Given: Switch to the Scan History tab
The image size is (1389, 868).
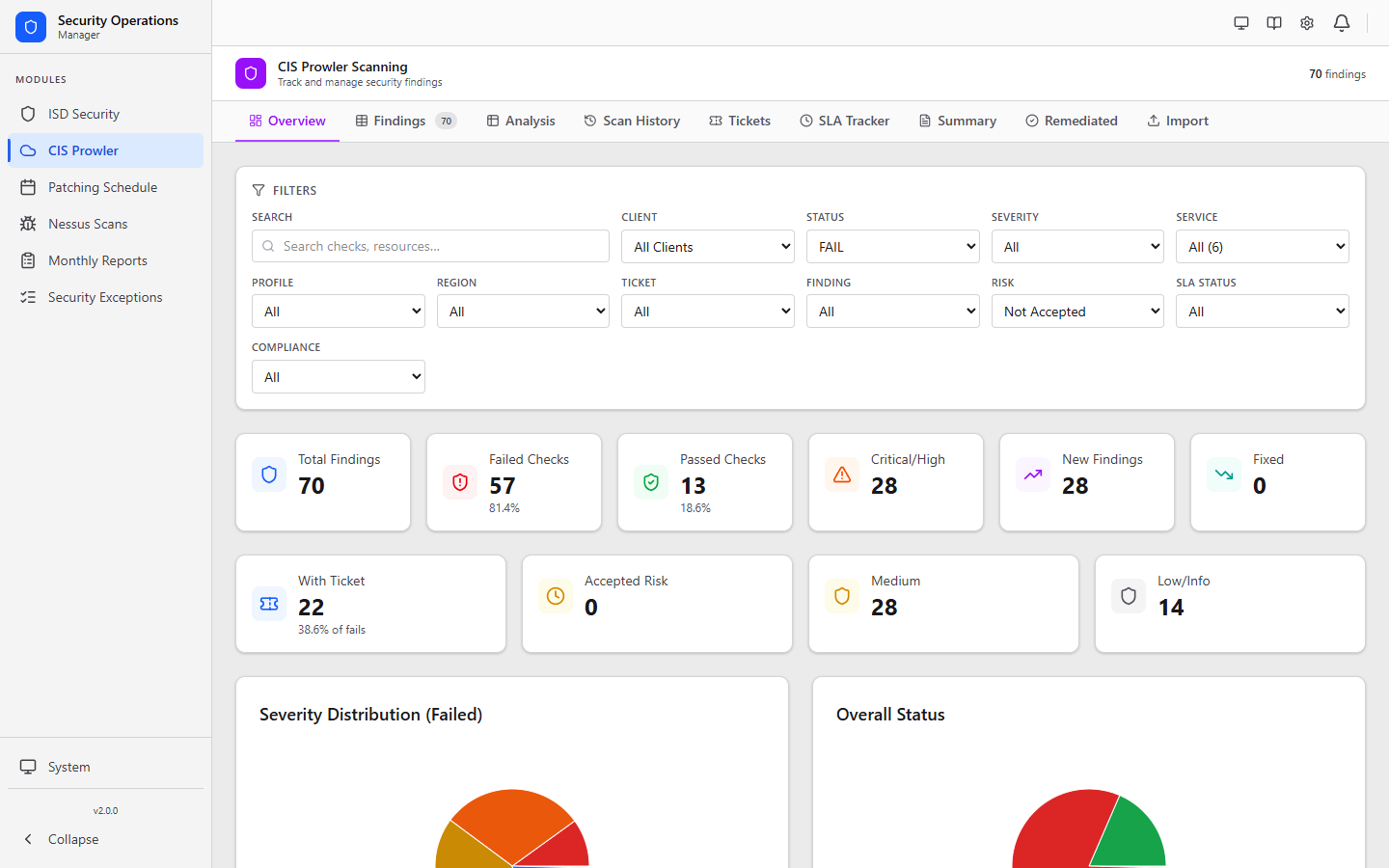Looking at the screenshot, I should [632, 122].
